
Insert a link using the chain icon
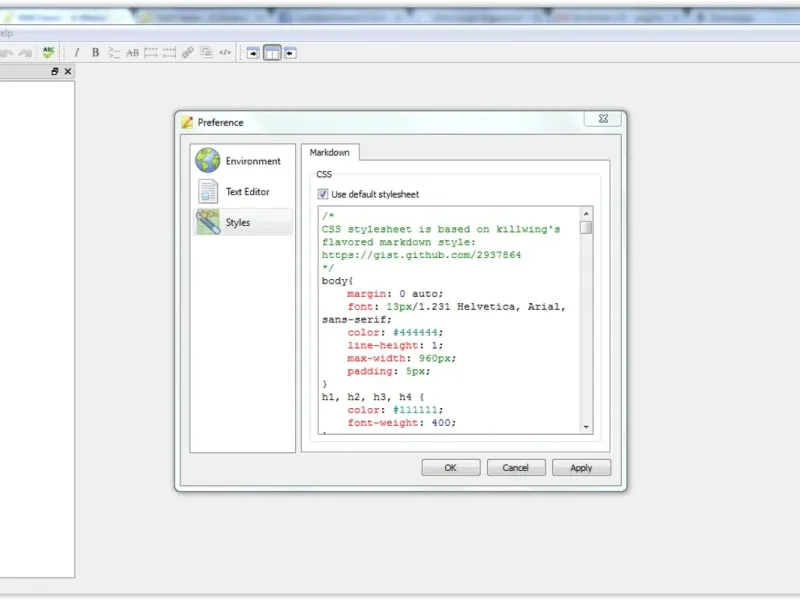[188, 53]
